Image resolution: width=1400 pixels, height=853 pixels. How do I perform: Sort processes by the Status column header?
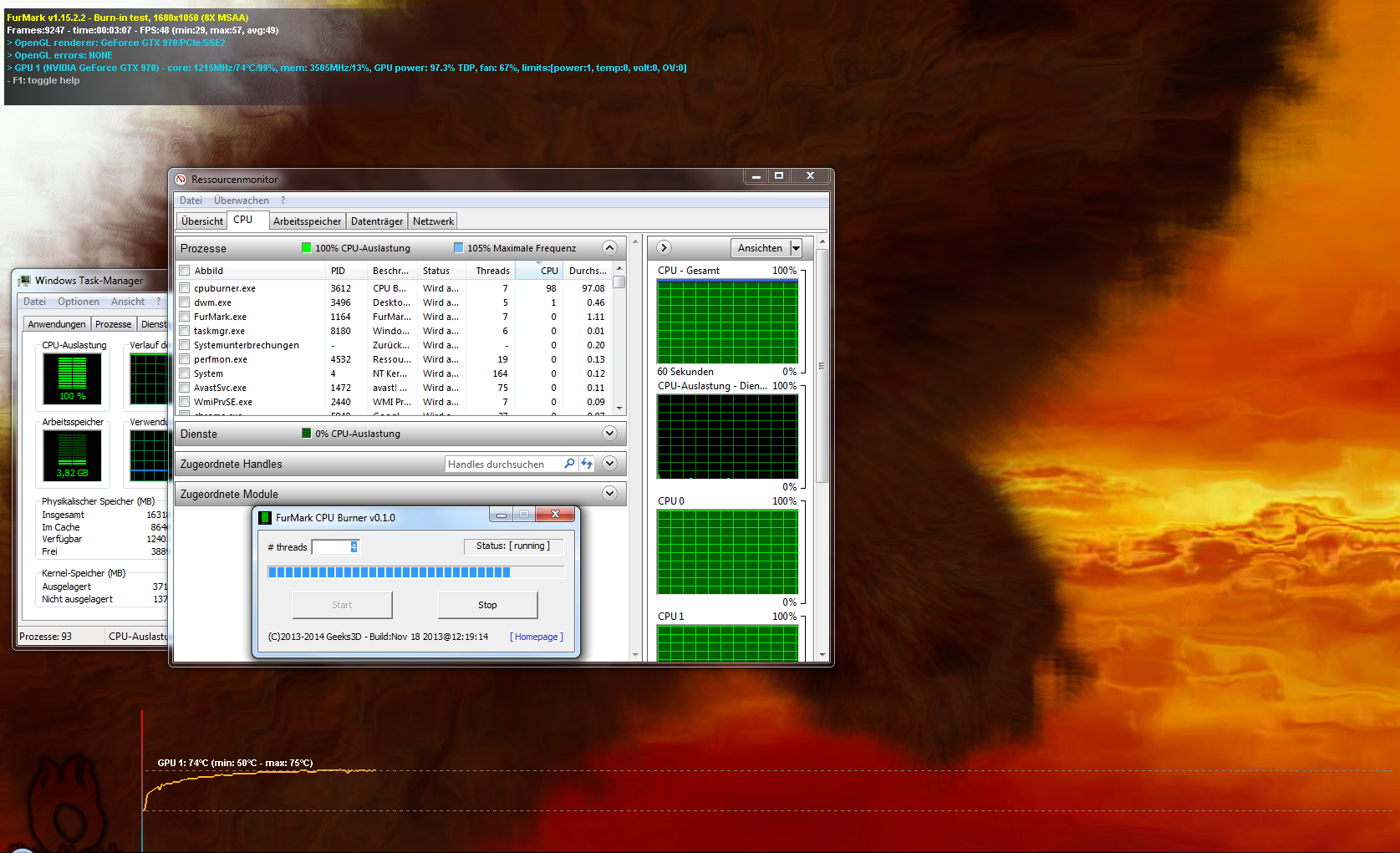click(443, 271)
